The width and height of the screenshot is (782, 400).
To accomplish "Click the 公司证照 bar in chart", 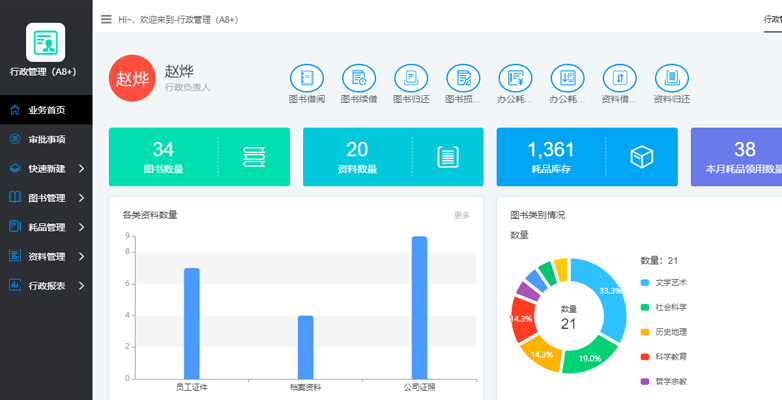I will pyautogui.click(x=419, y=307).
